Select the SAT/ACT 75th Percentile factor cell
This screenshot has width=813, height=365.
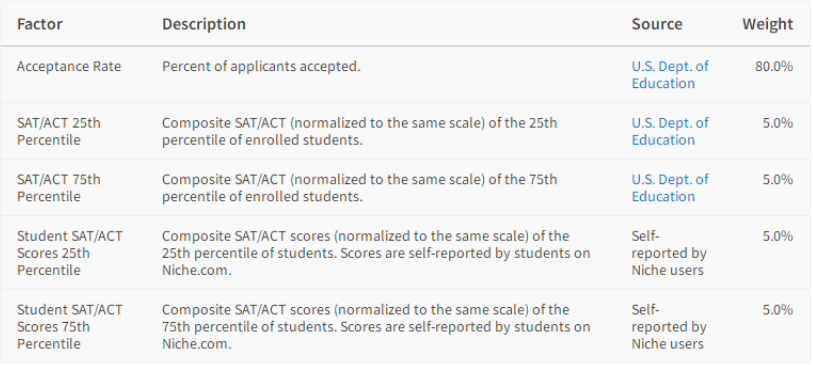[59, 188]
